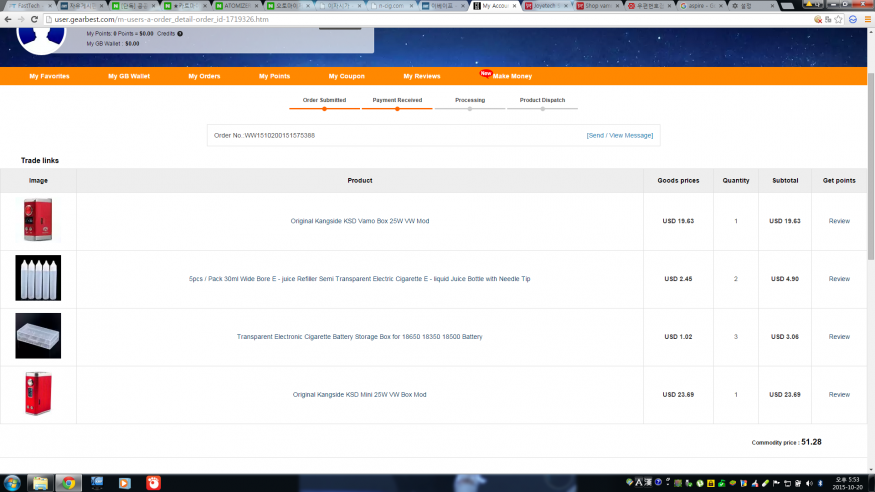Image resolution: width=875 pixels, height=492 pixels.
Task: Click the Credits help question mark icon
Action: 180,33
